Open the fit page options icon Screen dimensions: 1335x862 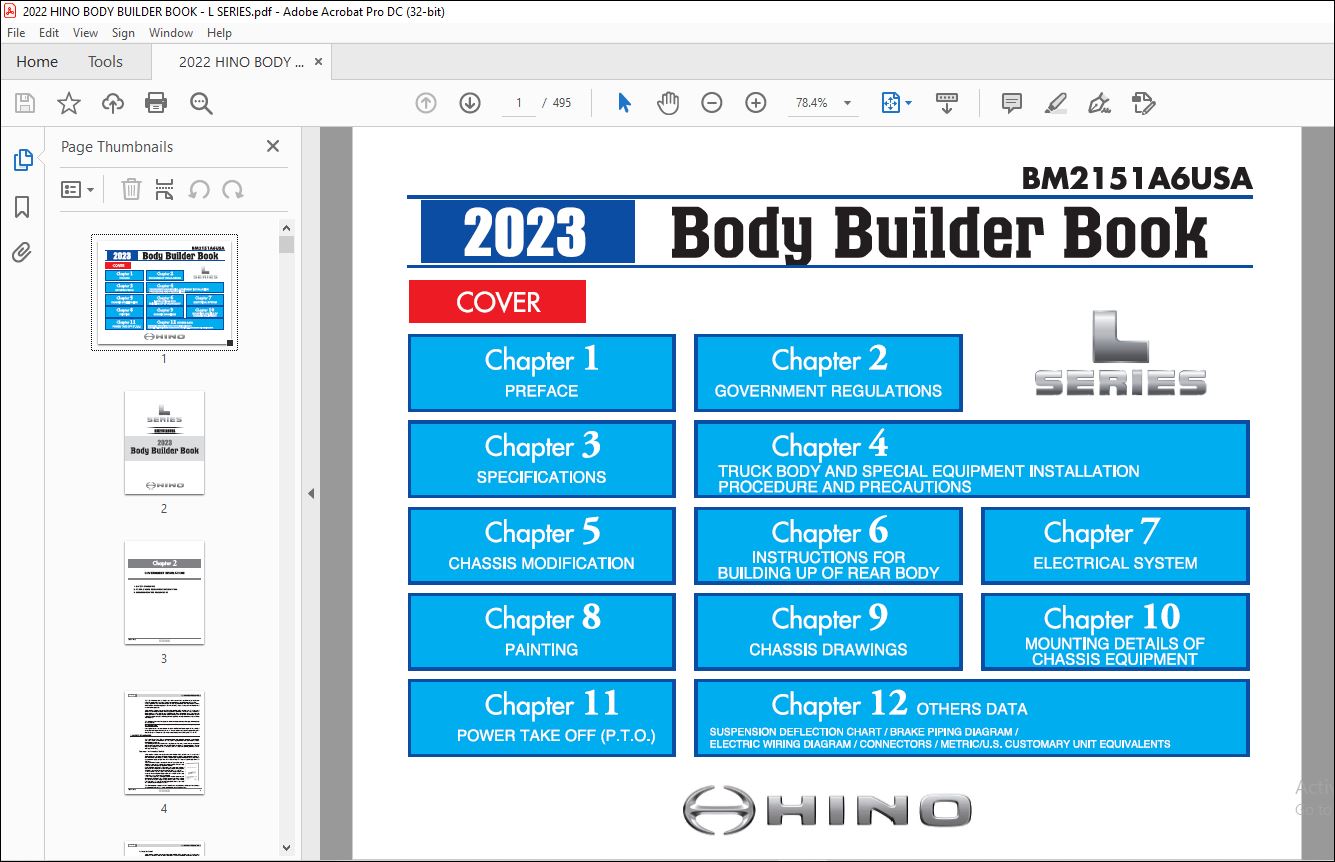tap(895, 103)
